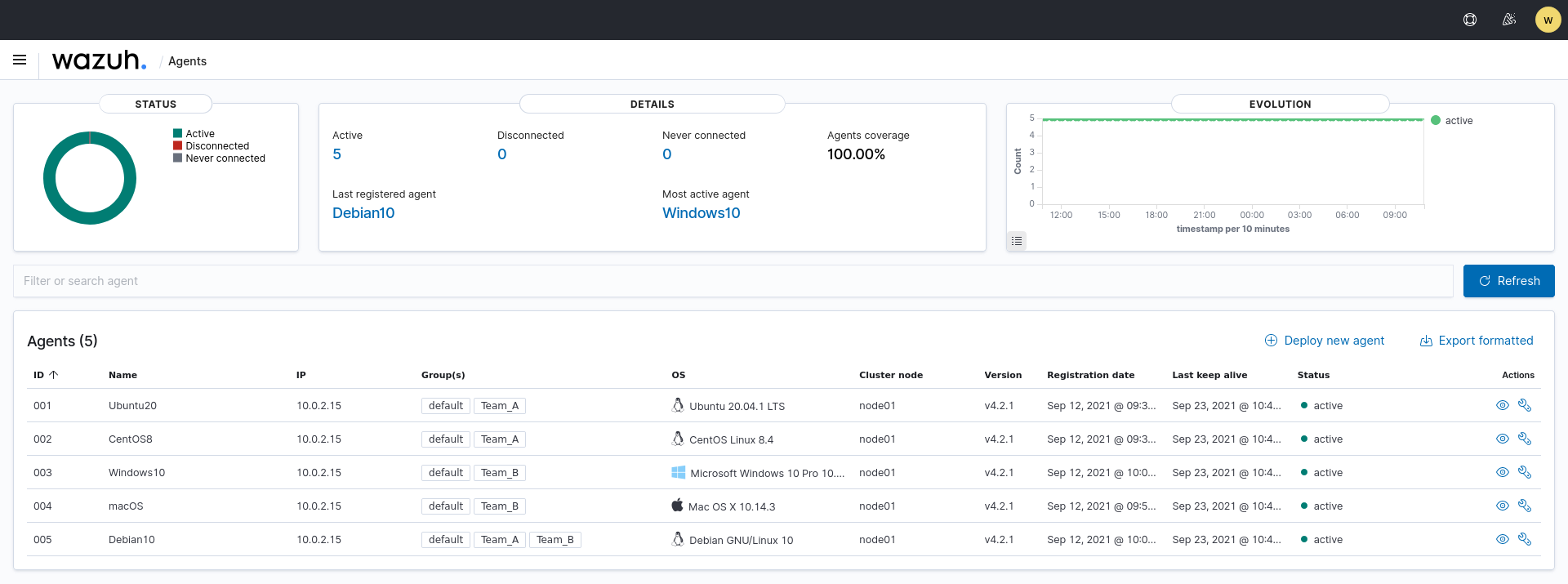Click the CentOS row penguin icon
The height and width of the screenshot is (584, 1568).
678,439
